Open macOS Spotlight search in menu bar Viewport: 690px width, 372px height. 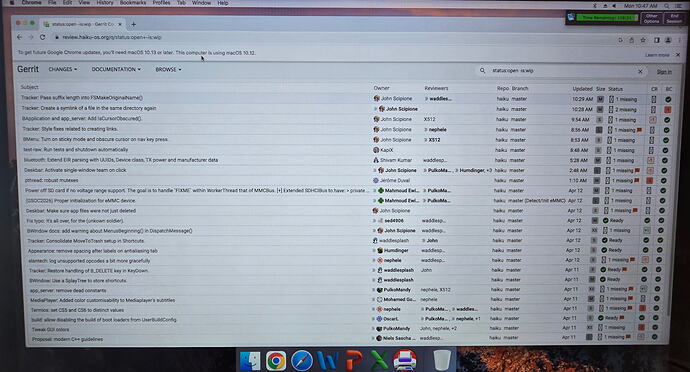pos(667,6)
